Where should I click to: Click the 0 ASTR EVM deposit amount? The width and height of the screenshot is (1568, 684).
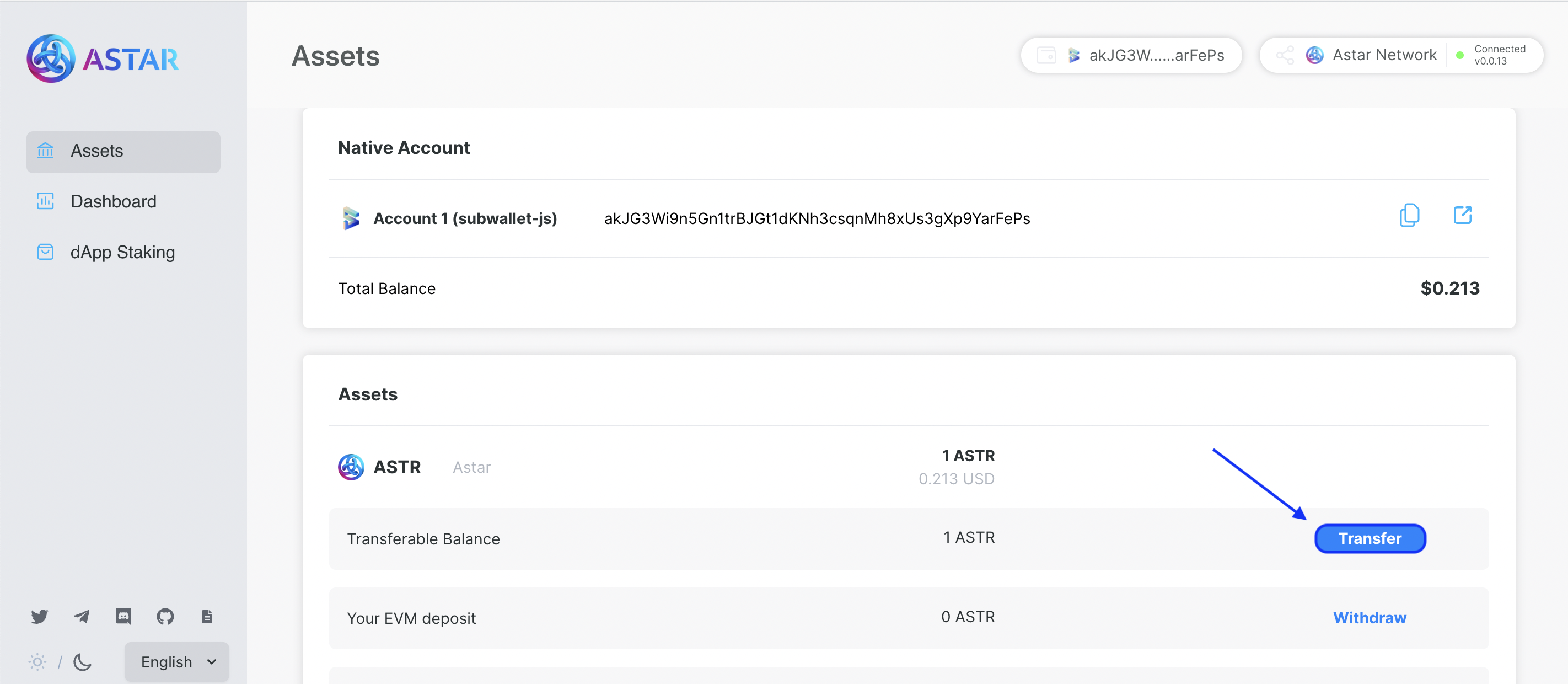click(968, 617)
